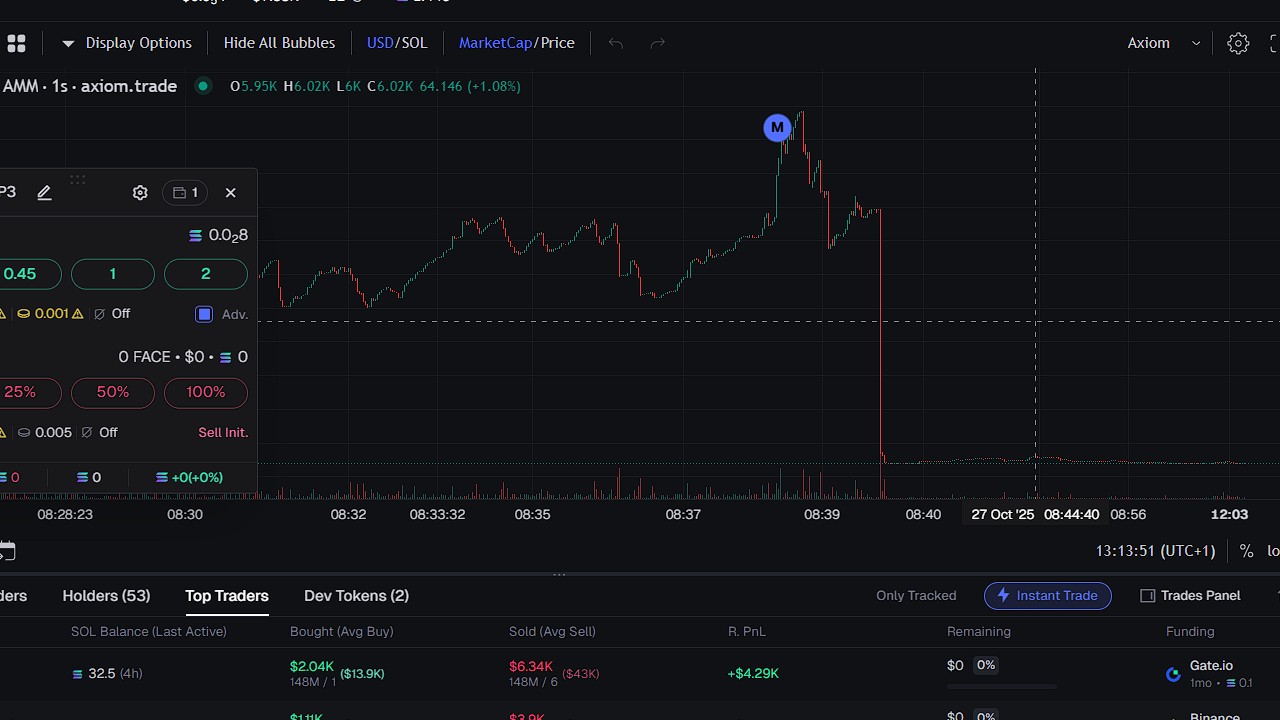Open the Dev Tokens (2) tab
The height and width of the screenshot is (720, 1280).
pos(356,595)
